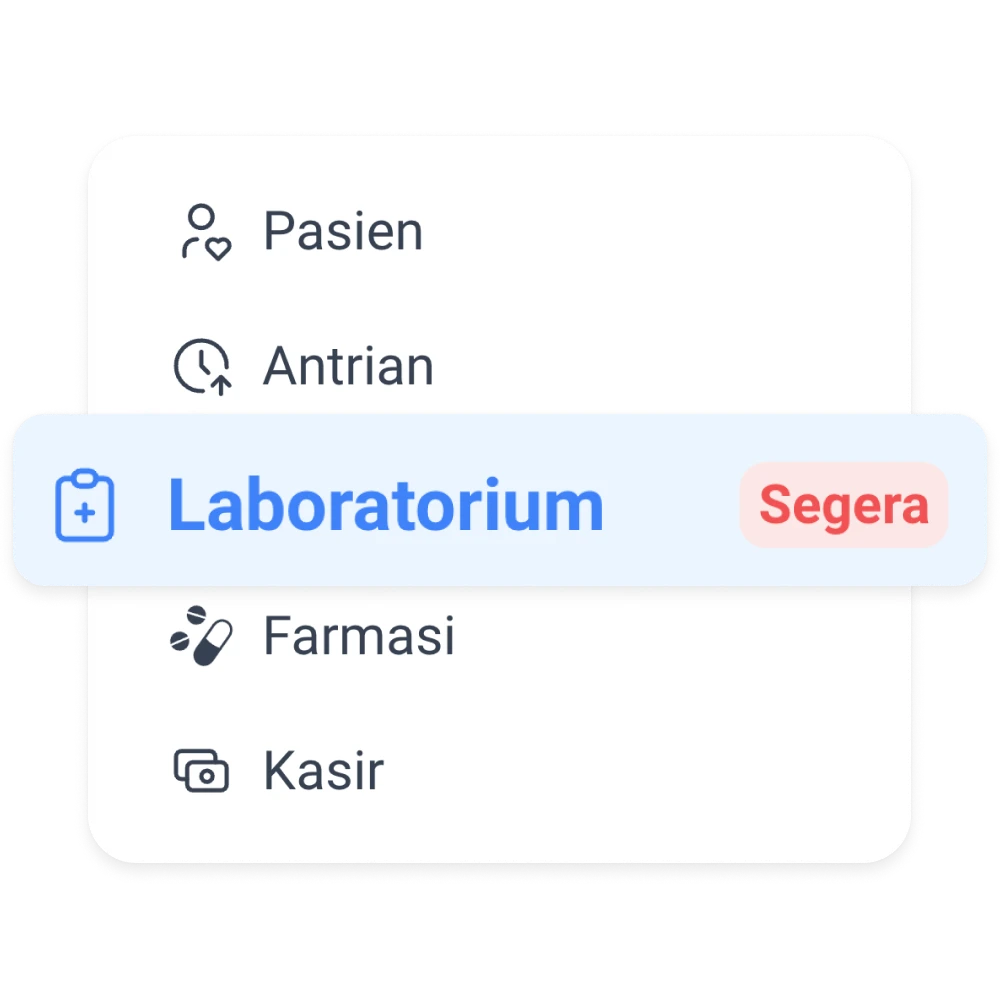Click the highlighted blue Laboratorium row background
The image size is (1000, 1000).
click(670, 505)
